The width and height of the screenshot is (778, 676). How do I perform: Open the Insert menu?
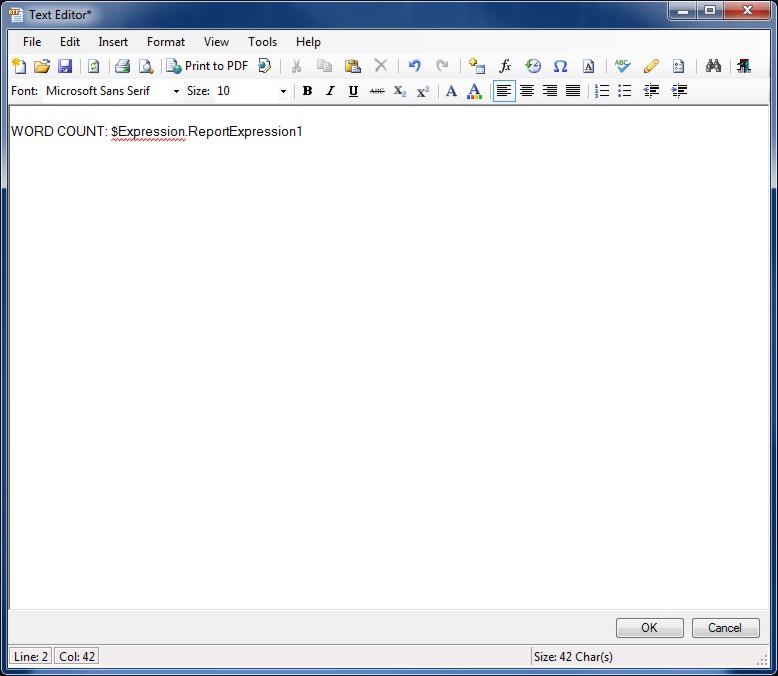tap(113, 42)
